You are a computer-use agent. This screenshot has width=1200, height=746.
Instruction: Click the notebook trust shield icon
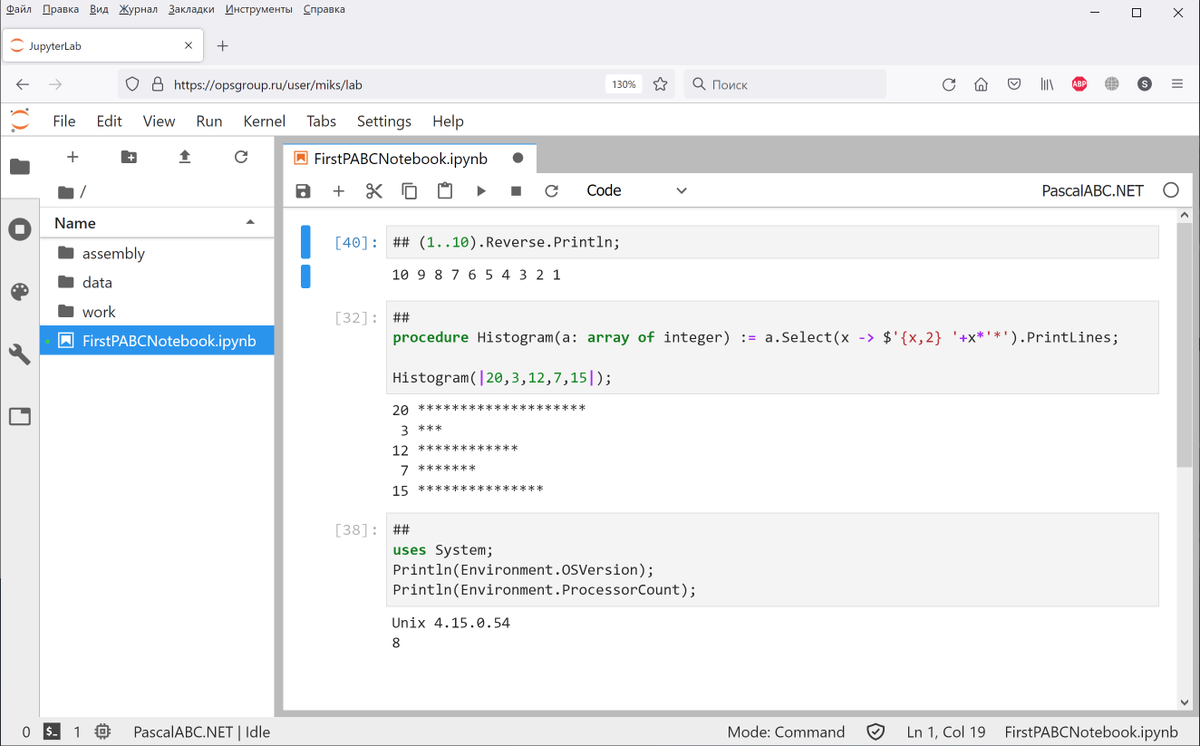tap(875, 732)
